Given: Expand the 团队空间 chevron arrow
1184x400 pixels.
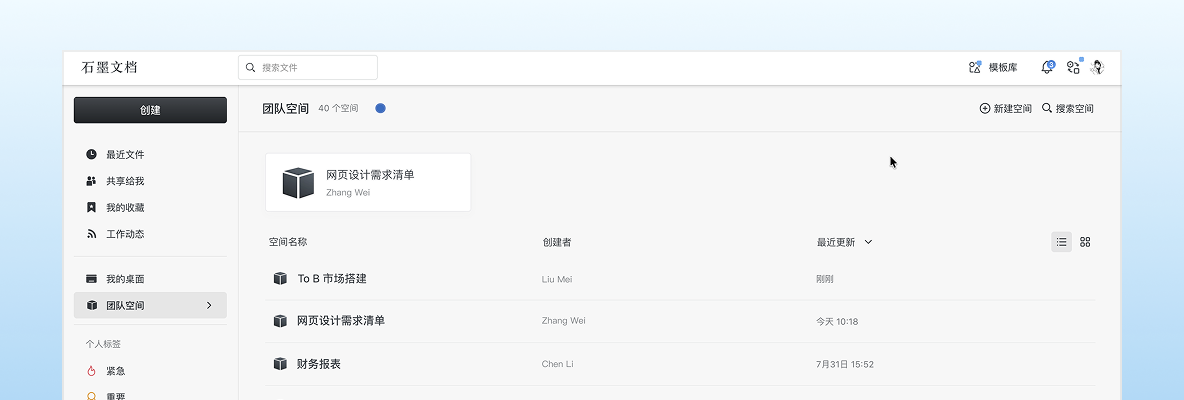Looking at the screenshot, I should pos(209,306).
